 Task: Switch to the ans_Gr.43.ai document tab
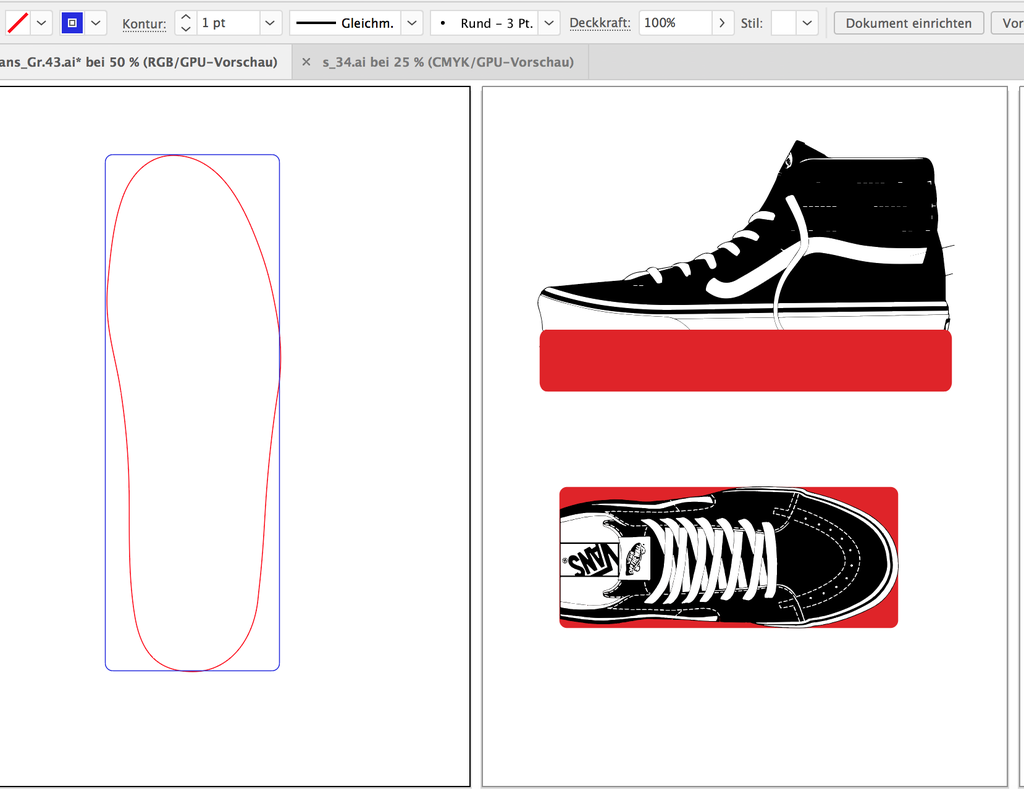click(x=138, y=62)
